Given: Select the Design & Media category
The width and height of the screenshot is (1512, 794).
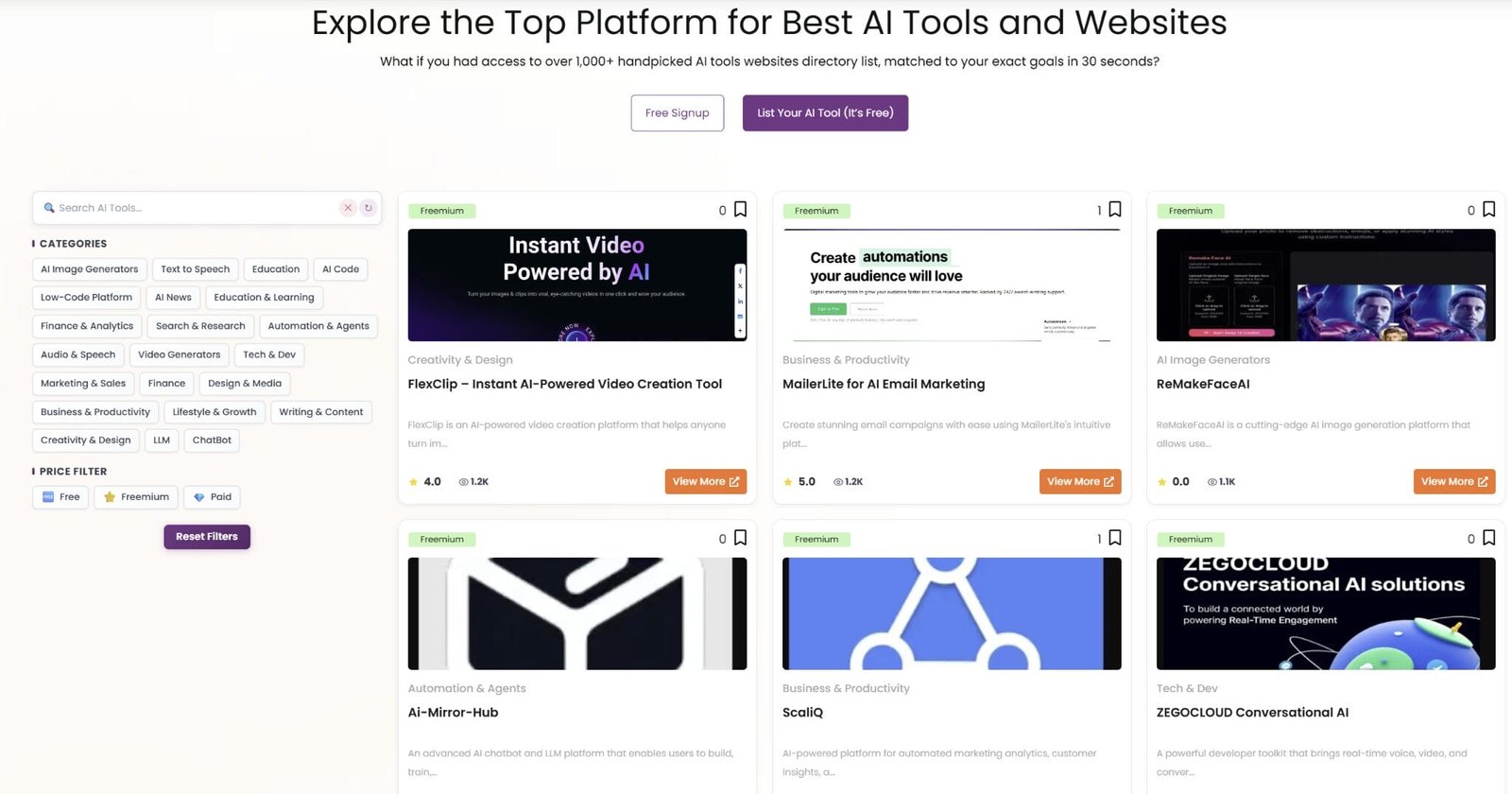Looking at the screenshot, I should tap(245, 384).
